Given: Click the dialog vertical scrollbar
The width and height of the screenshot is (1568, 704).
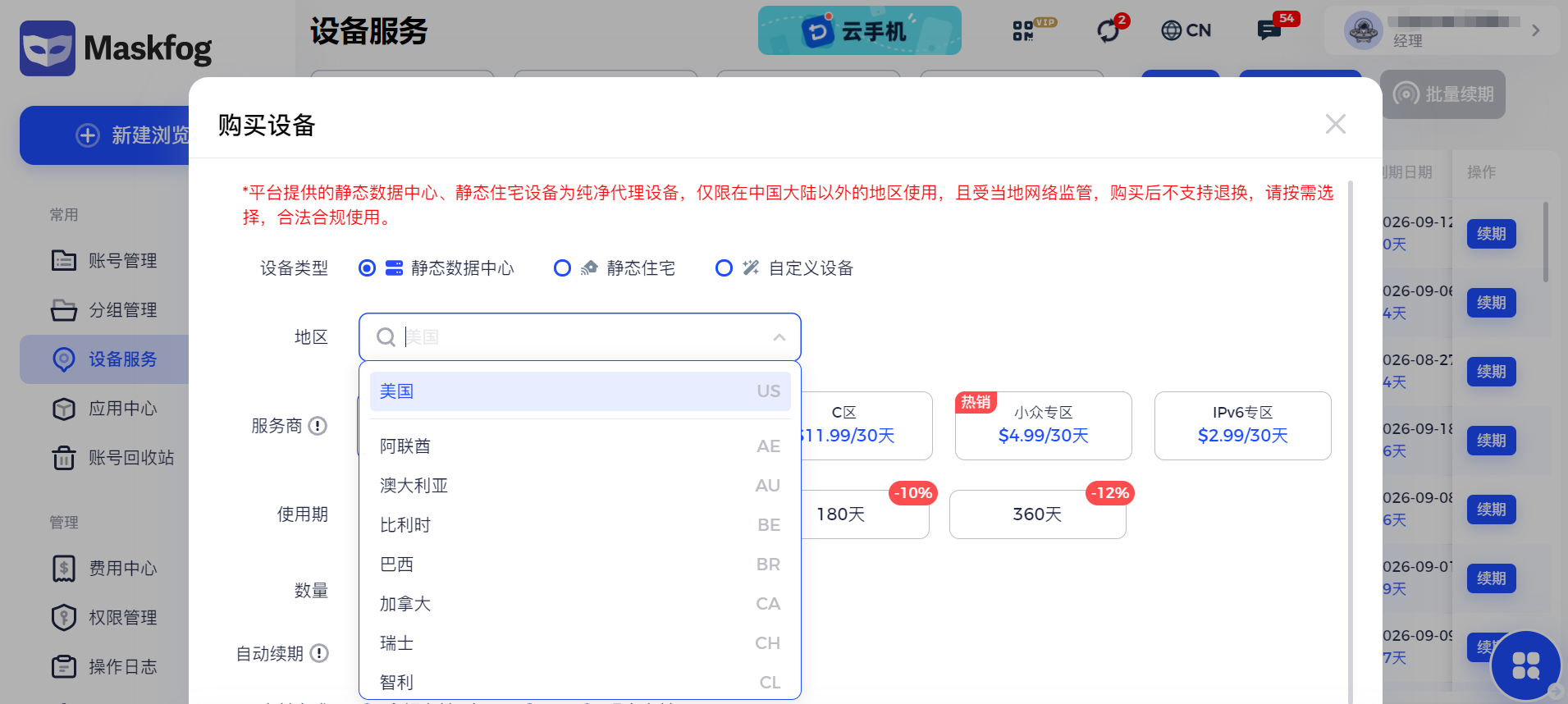Looking at the screenshot, I should pos(1351,441).
